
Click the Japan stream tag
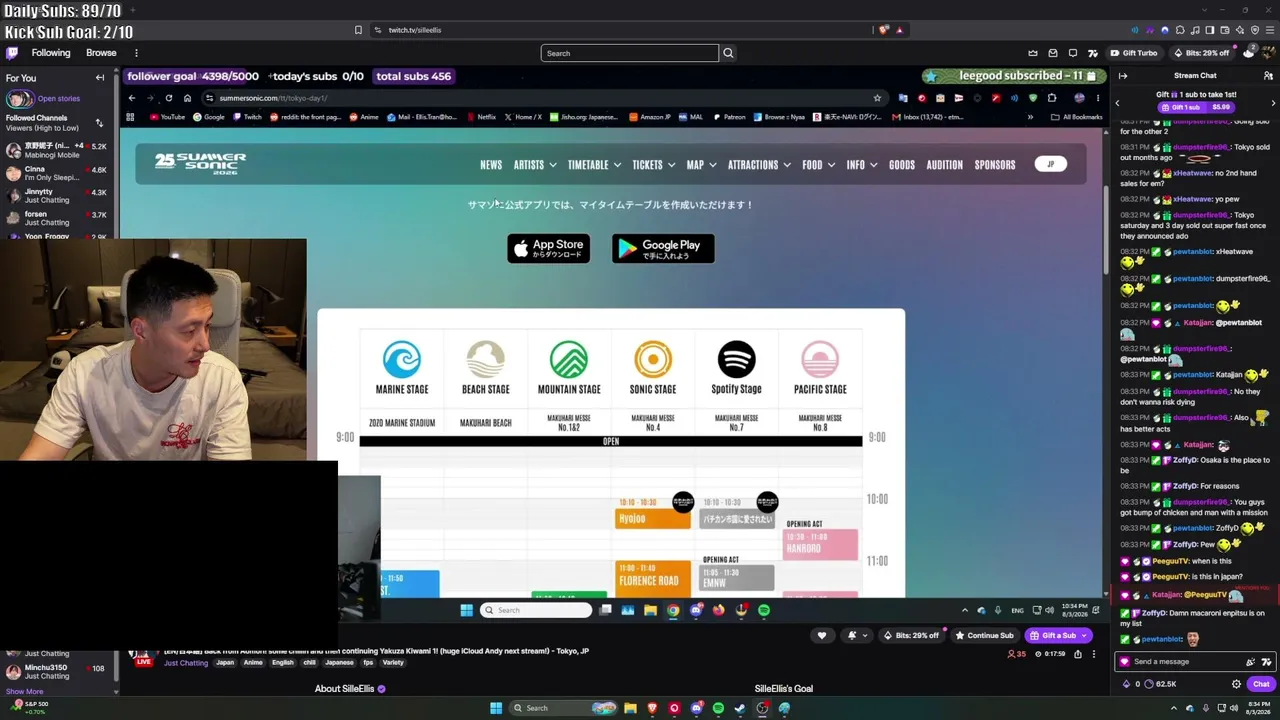pos(225,663)
